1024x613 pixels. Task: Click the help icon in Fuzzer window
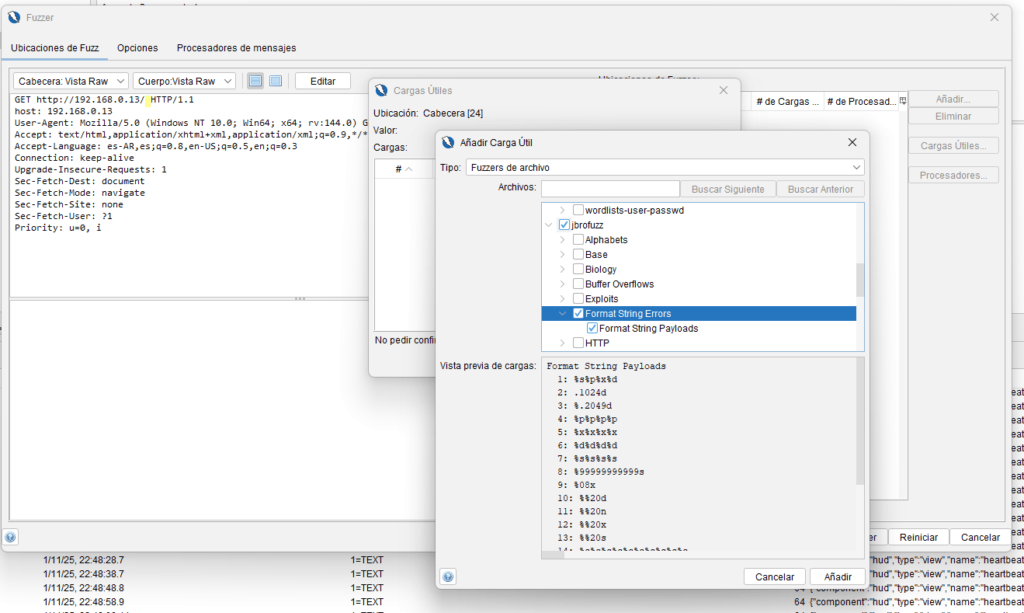pos(10,537)
